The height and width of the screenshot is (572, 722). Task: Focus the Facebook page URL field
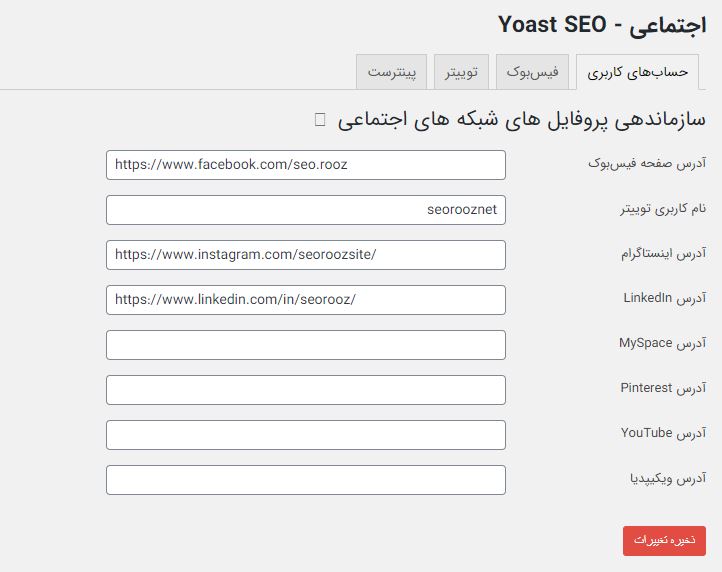click(306, 165)
